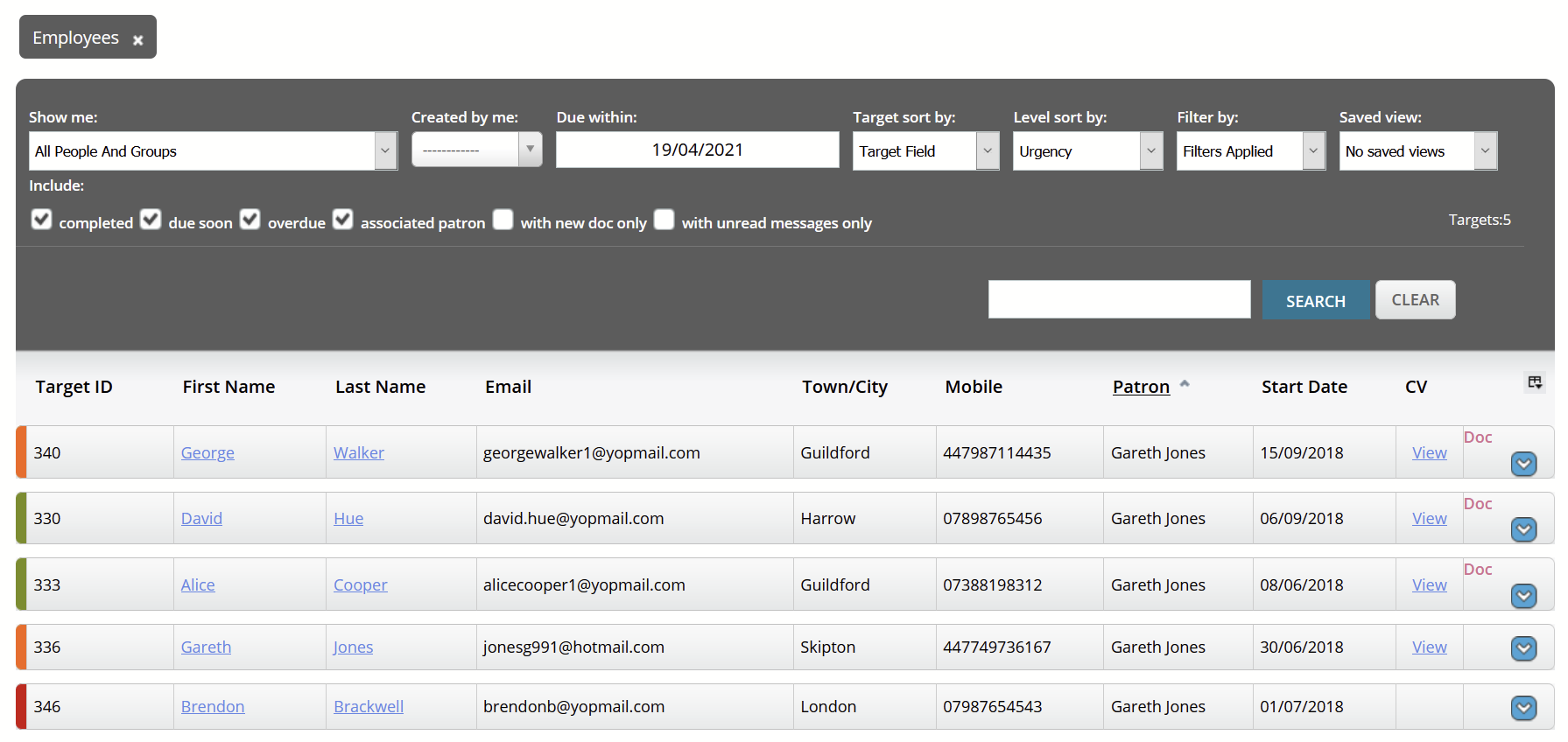Viewport: 1568px width, 742px height.
Task: Open George first name link
Action: tap(207, 452)
